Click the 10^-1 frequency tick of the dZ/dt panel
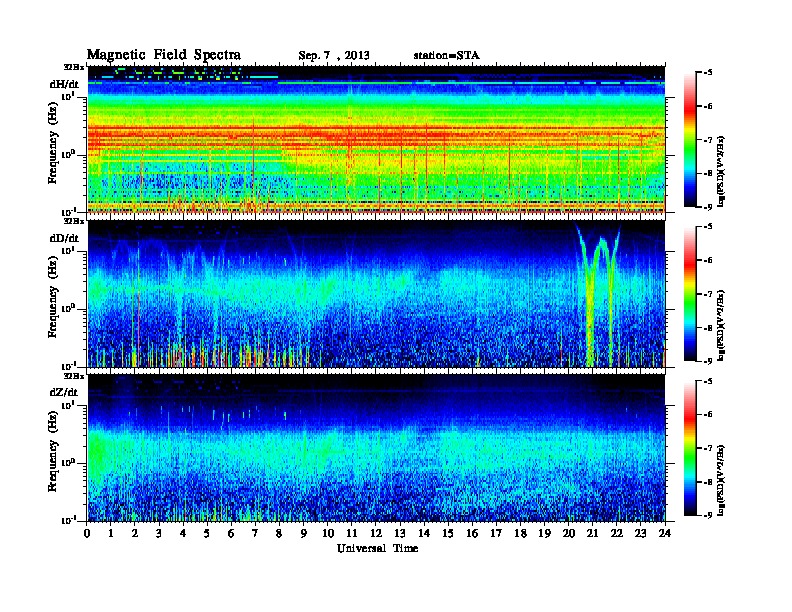The height and width of the screenshot is (612, 792). [68, 520]
